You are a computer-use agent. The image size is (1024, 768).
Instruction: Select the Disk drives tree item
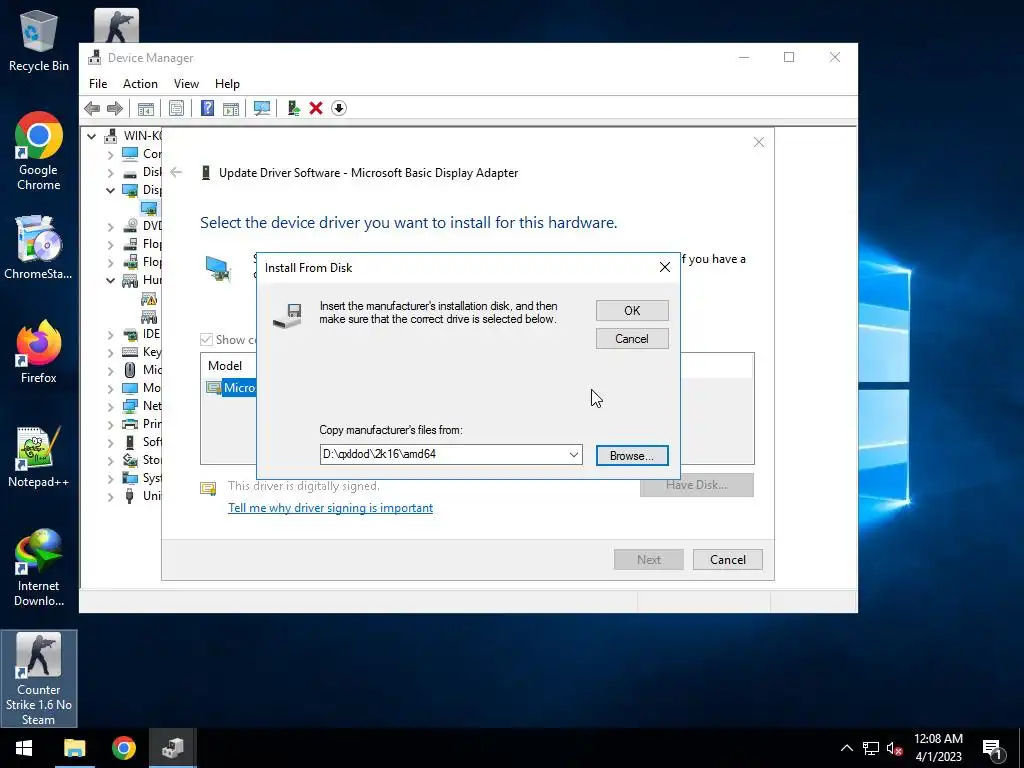pos(142,172)
